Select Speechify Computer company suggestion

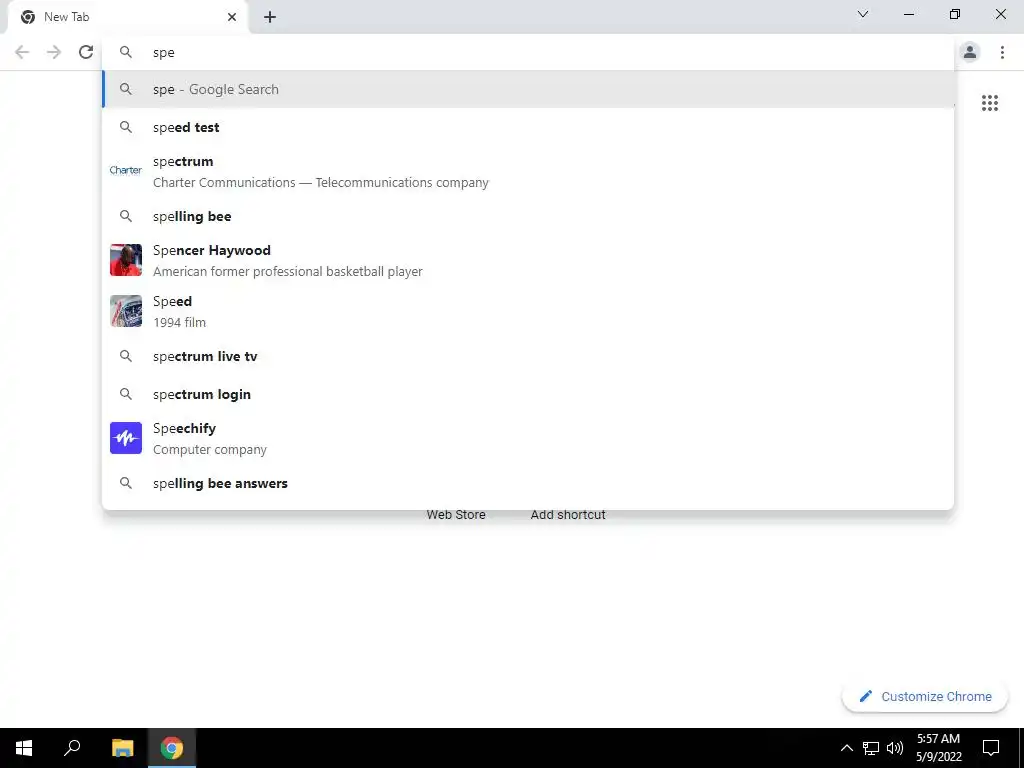point(528,438)
